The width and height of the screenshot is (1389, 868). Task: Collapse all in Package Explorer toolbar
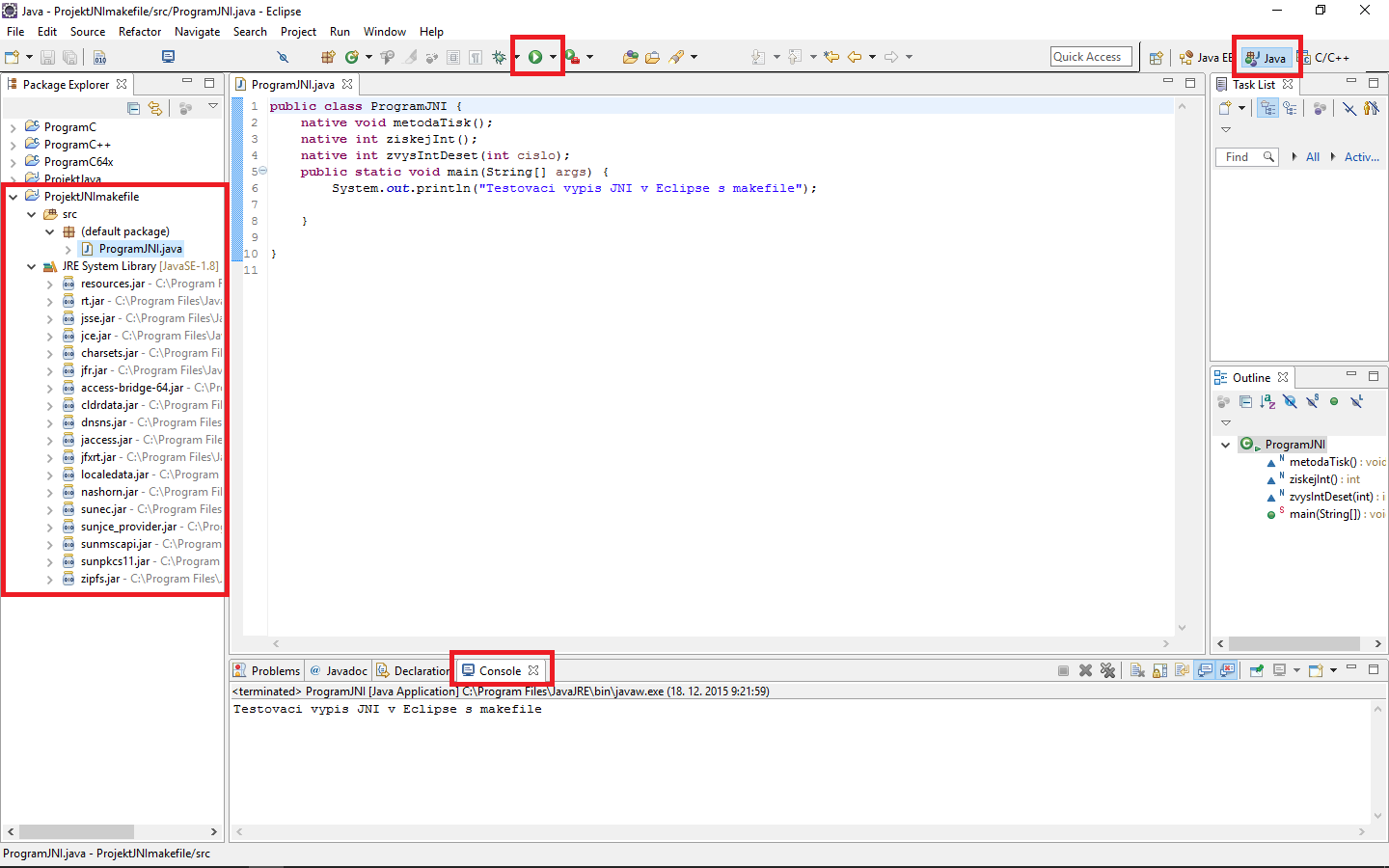tap(134, 108)
